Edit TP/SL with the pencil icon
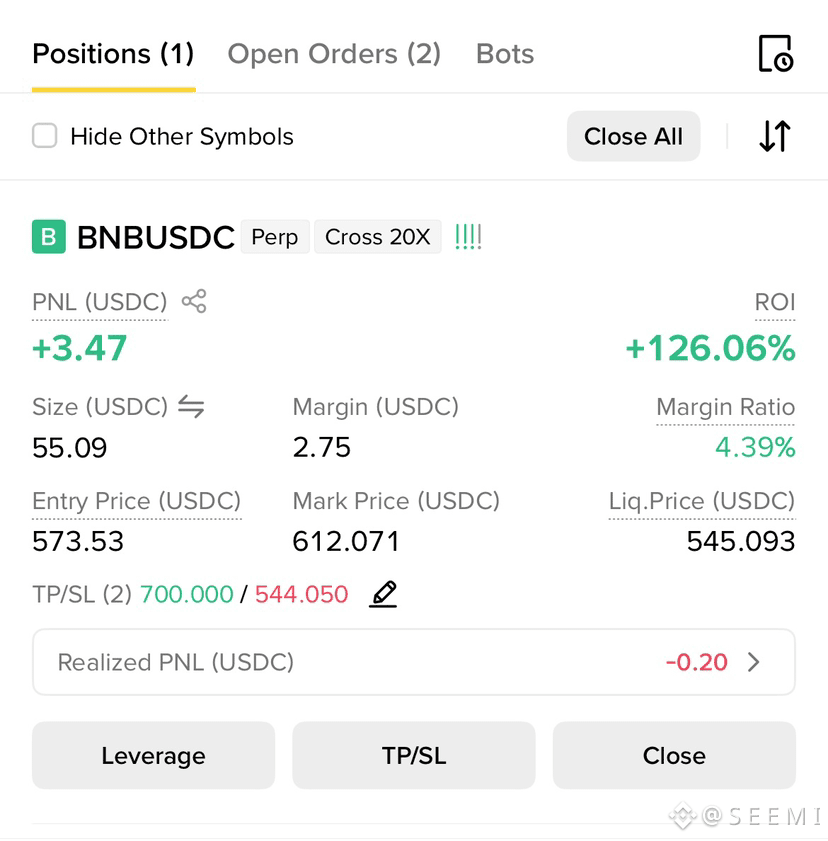This screenshot has height=841, width=828. click(383, 594)
